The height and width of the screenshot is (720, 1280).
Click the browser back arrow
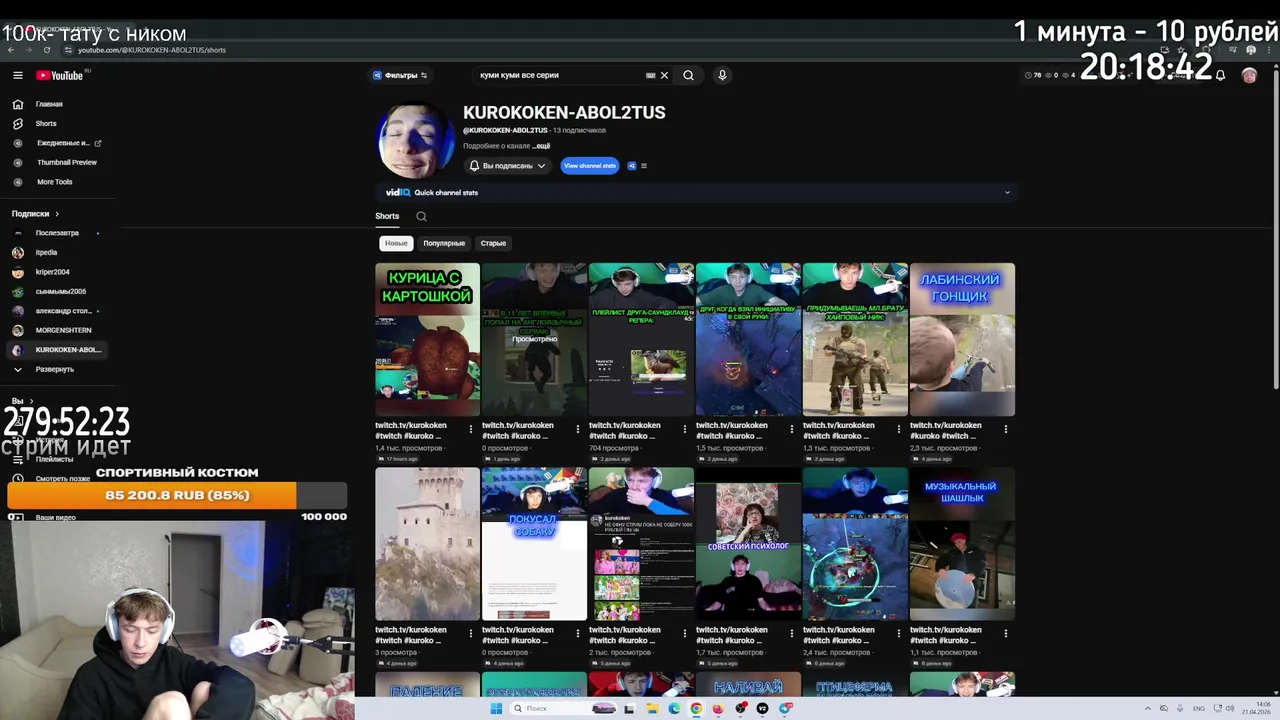coord(11,50)
